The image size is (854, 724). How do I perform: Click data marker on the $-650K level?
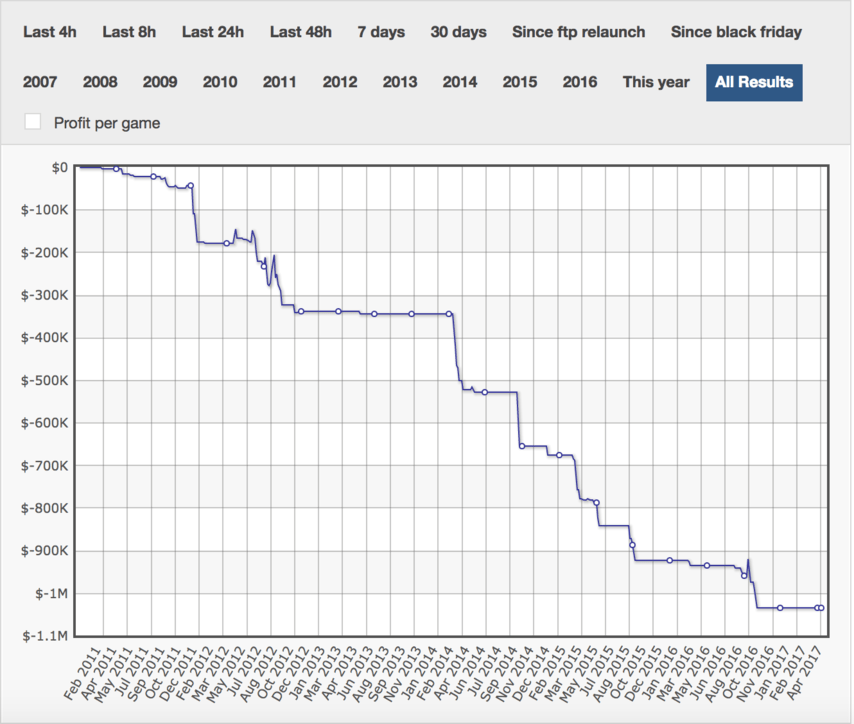click(x=522, y=446)
